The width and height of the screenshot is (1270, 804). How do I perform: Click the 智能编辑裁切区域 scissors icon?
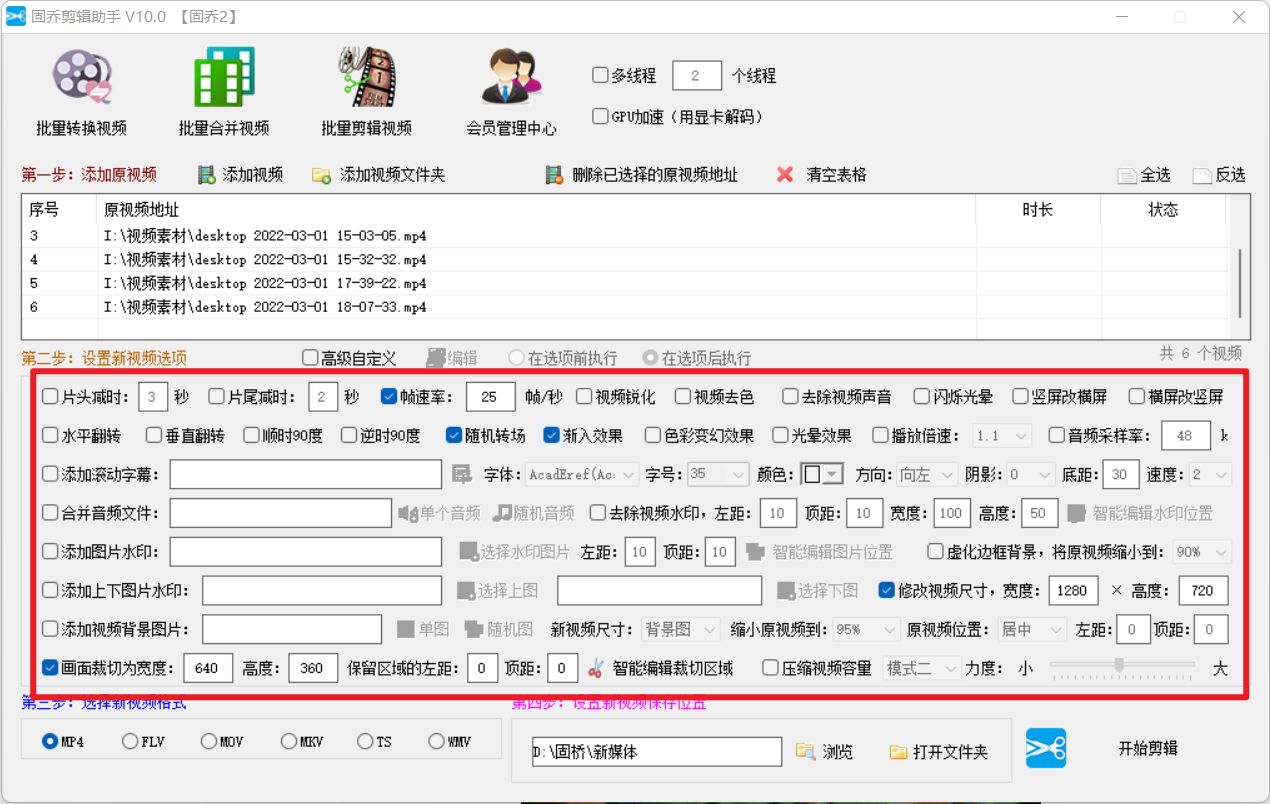595,667
